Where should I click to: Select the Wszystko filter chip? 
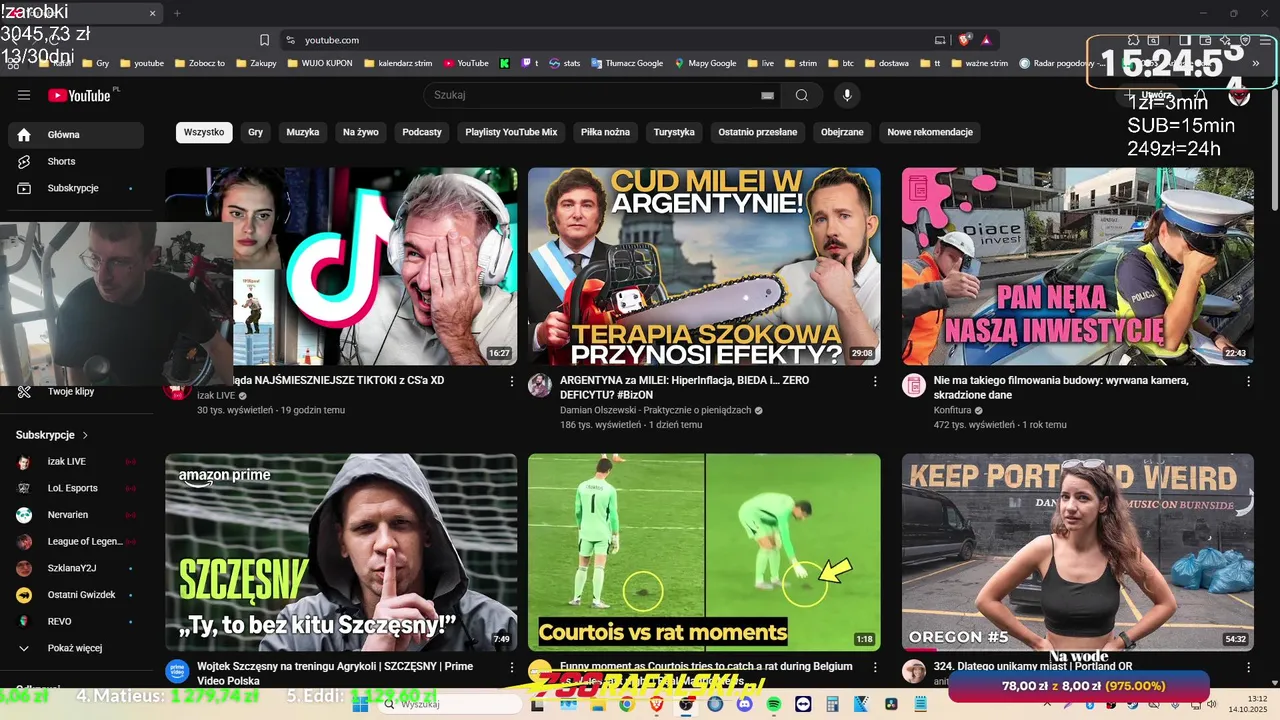pos(204,132)
